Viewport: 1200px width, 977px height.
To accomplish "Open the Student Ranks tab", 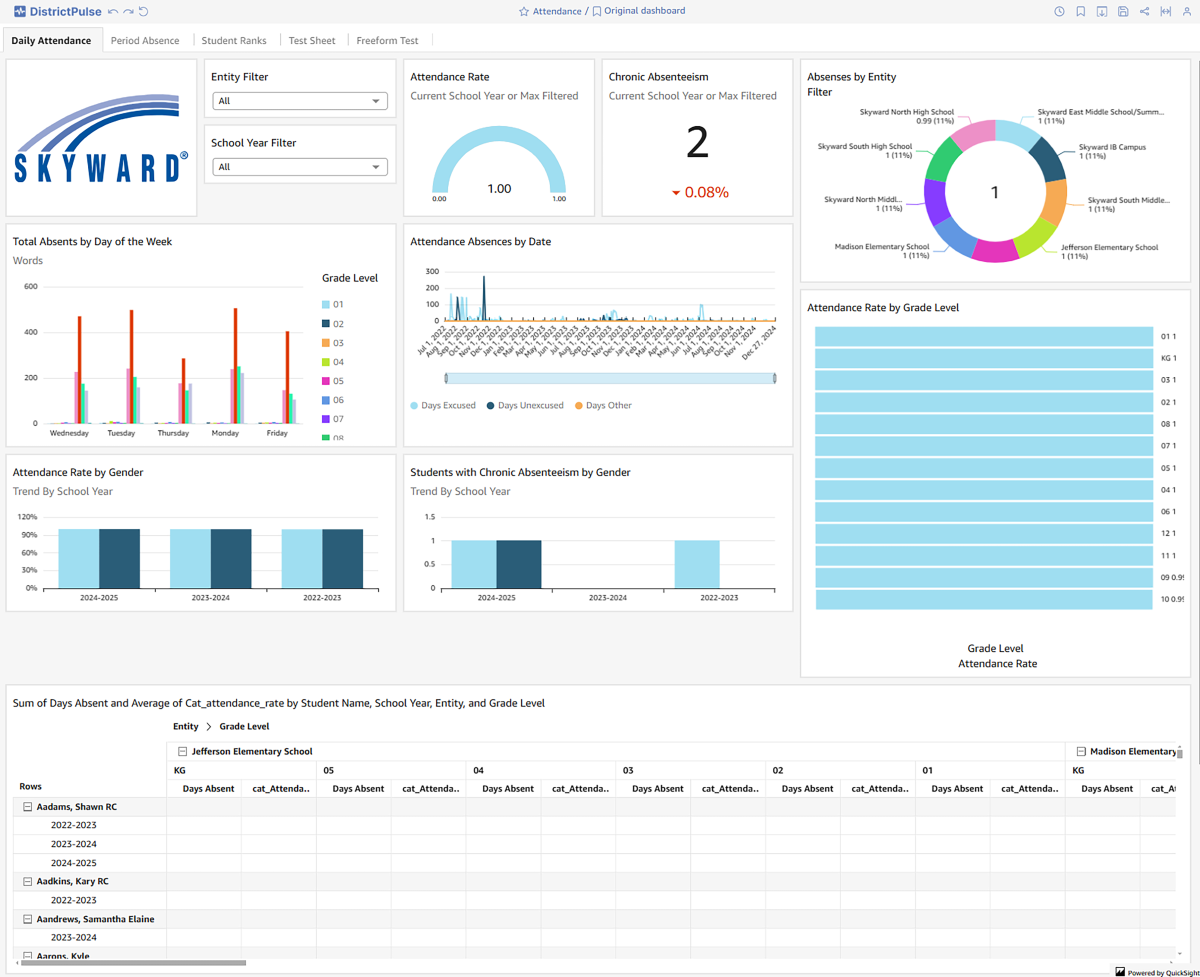I will 234,41.
